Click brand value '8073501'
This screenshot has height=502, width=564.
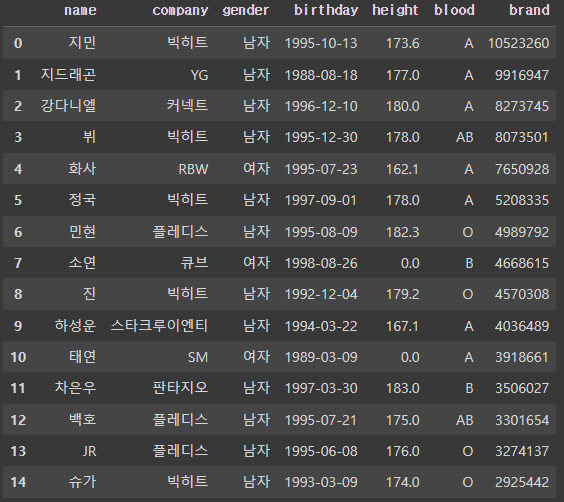522,137
